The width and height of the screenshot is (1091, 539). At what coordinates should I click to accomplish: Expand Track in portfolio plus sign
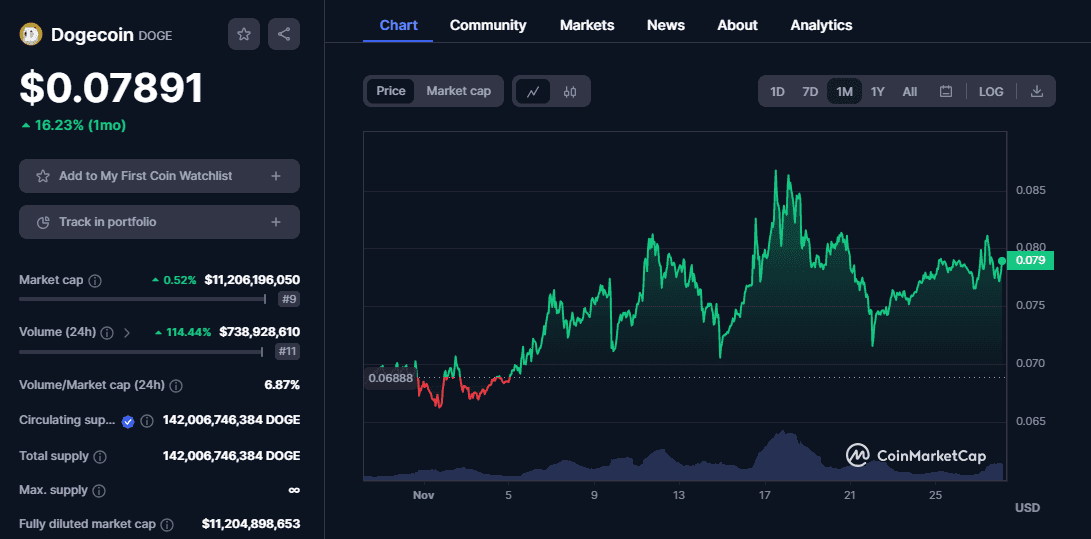(276, 222)
